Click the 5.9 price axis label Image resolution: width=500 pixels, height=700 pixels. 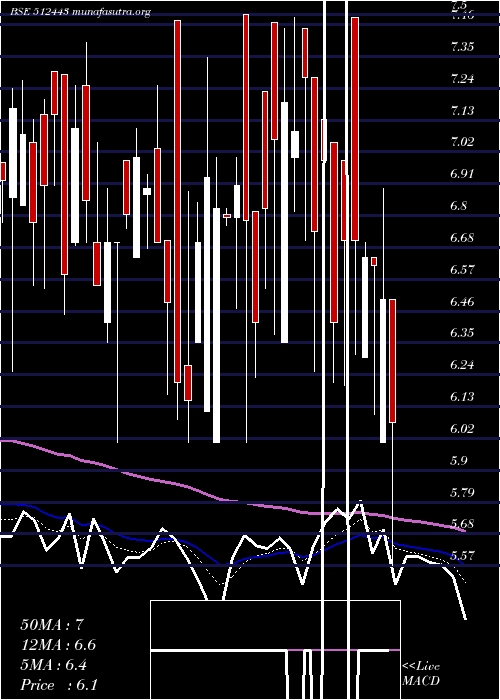[460, 460]
